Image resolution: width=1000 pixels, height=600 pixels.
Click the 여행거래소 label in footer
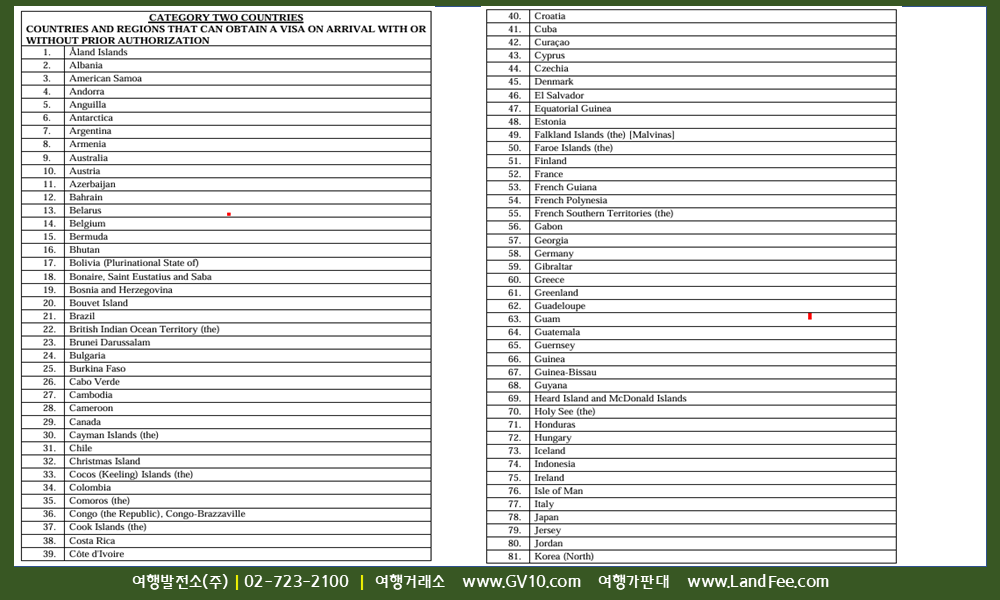[410, 582]
